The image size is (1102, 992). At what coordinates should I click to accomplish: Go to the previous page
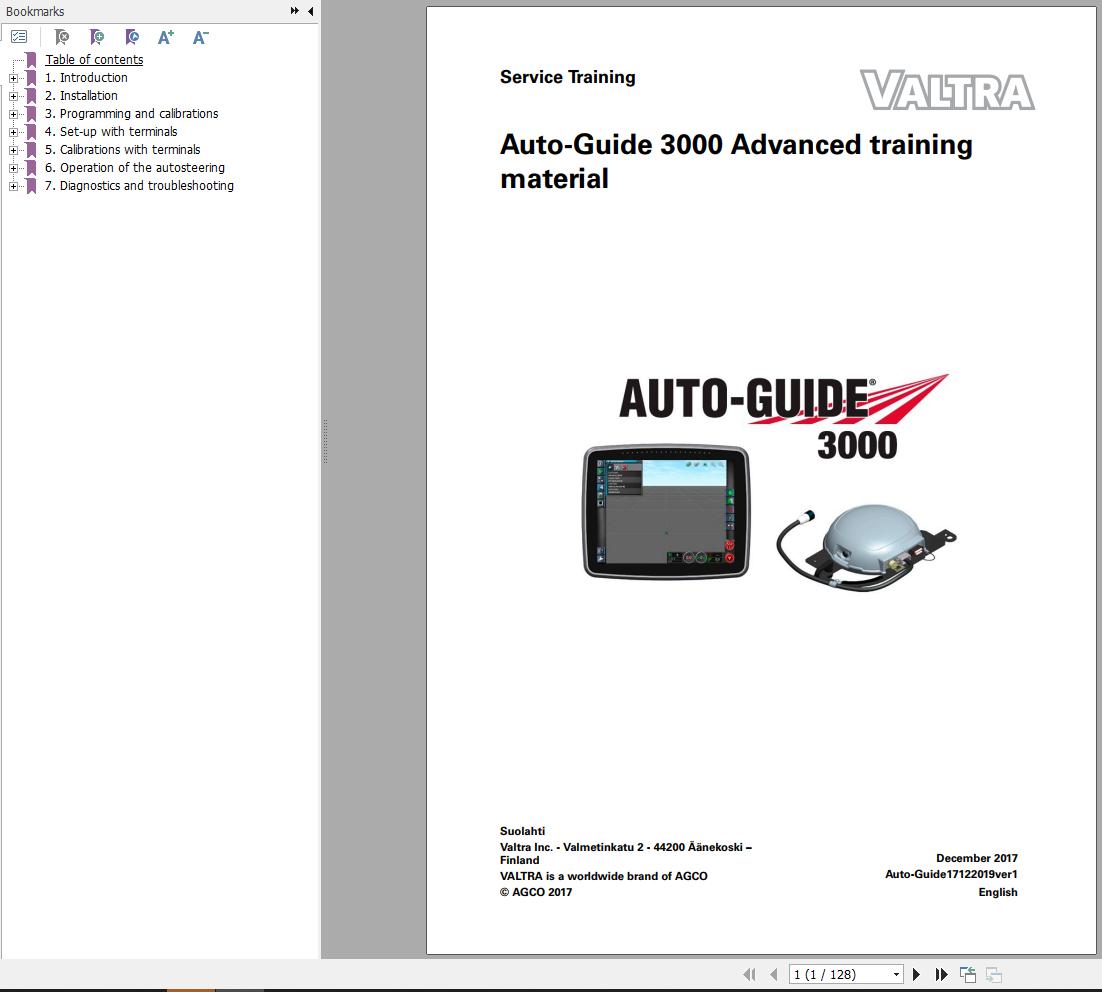pyautogui.click(x=774, y=974)
